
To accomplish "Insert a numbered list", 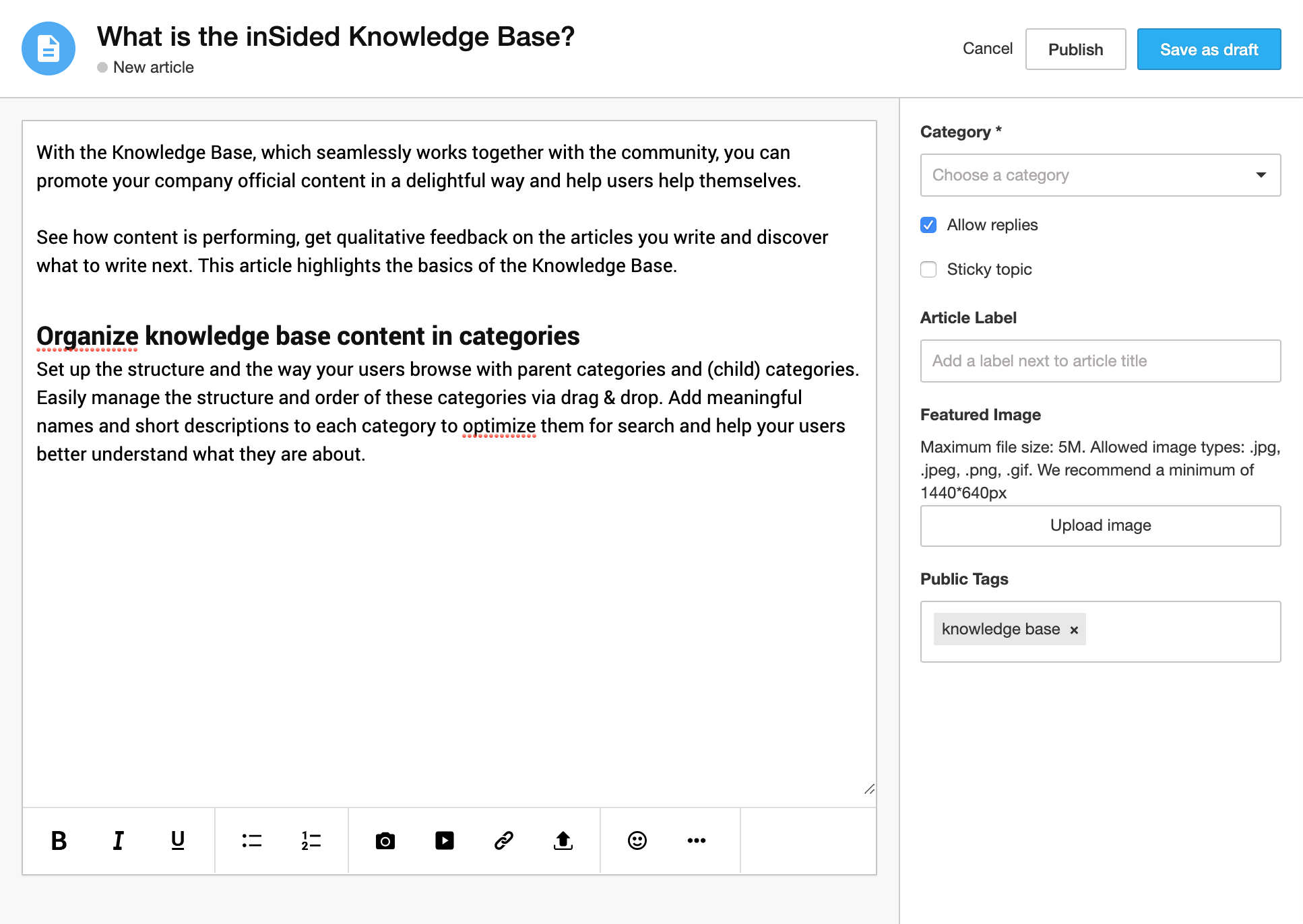I will (x=311, y=840).
